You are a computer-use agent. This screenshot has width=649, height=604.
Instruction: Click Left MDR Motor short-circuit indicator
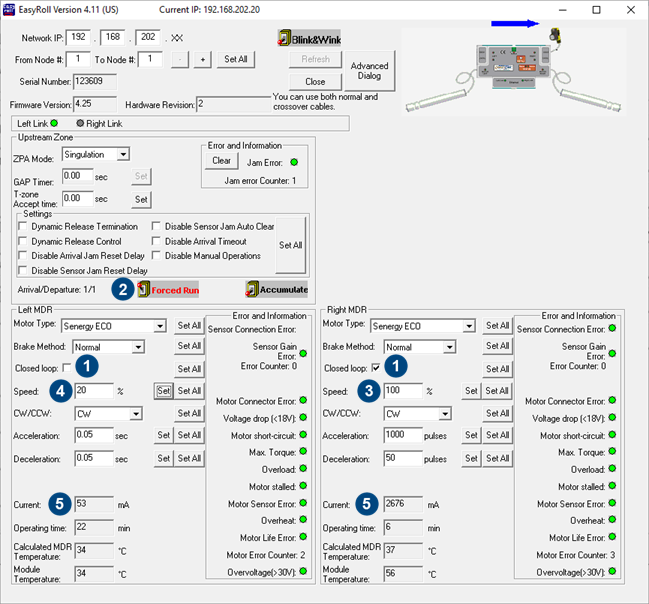[303, 435]
